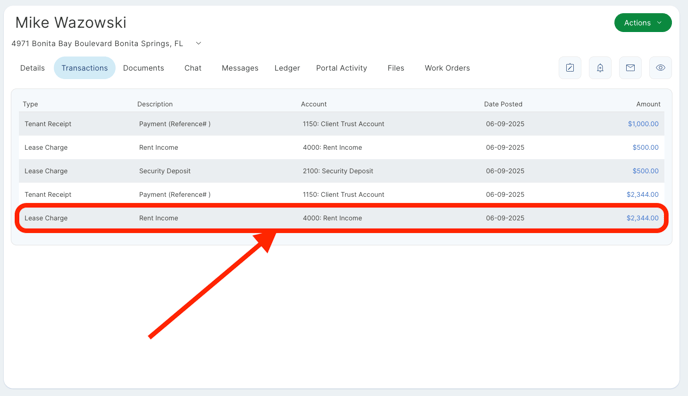This screenshot has height=396, width=688.
Task: Open the green Actions dropdown
Action: [x=642, y=22]
